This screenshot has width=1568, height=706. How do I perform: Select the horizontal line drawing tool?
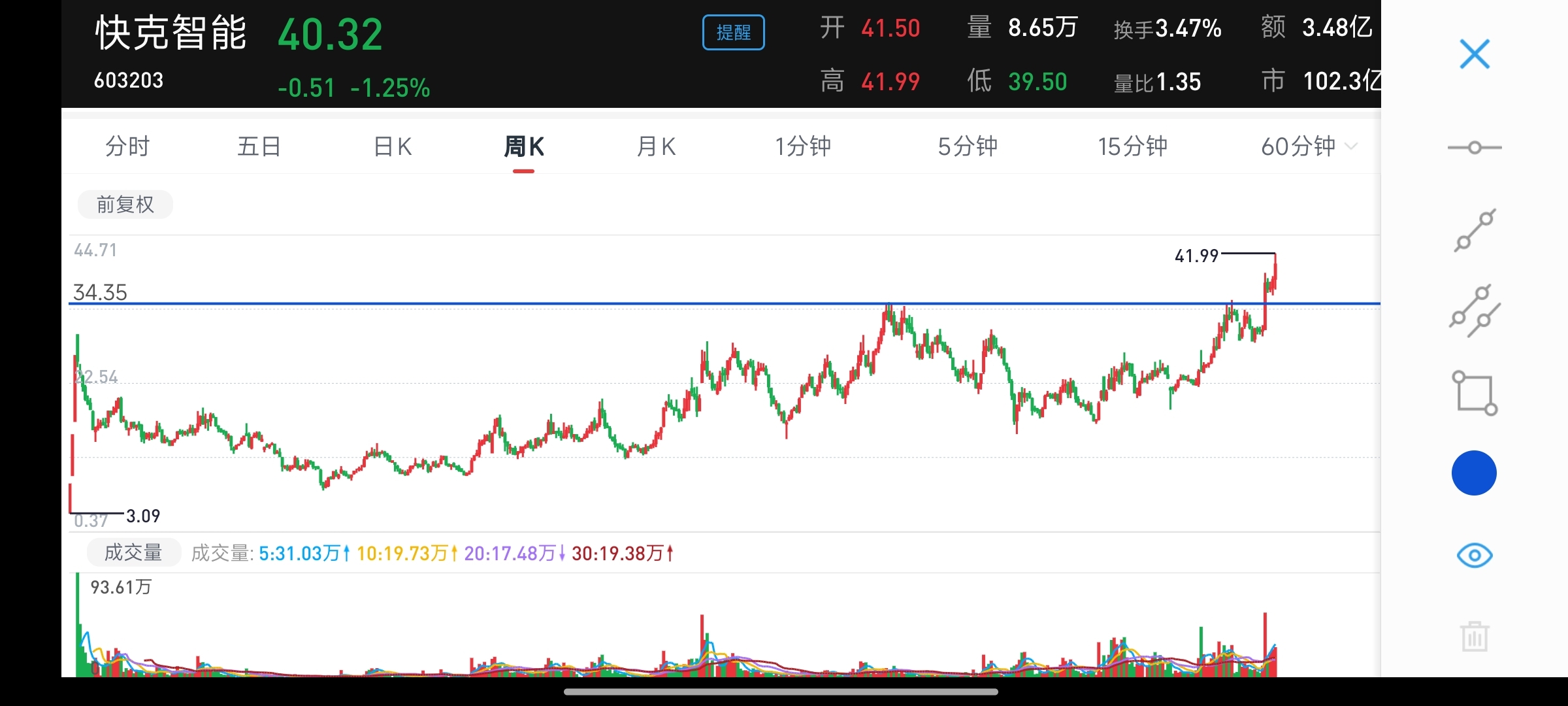pos(1475,148)
